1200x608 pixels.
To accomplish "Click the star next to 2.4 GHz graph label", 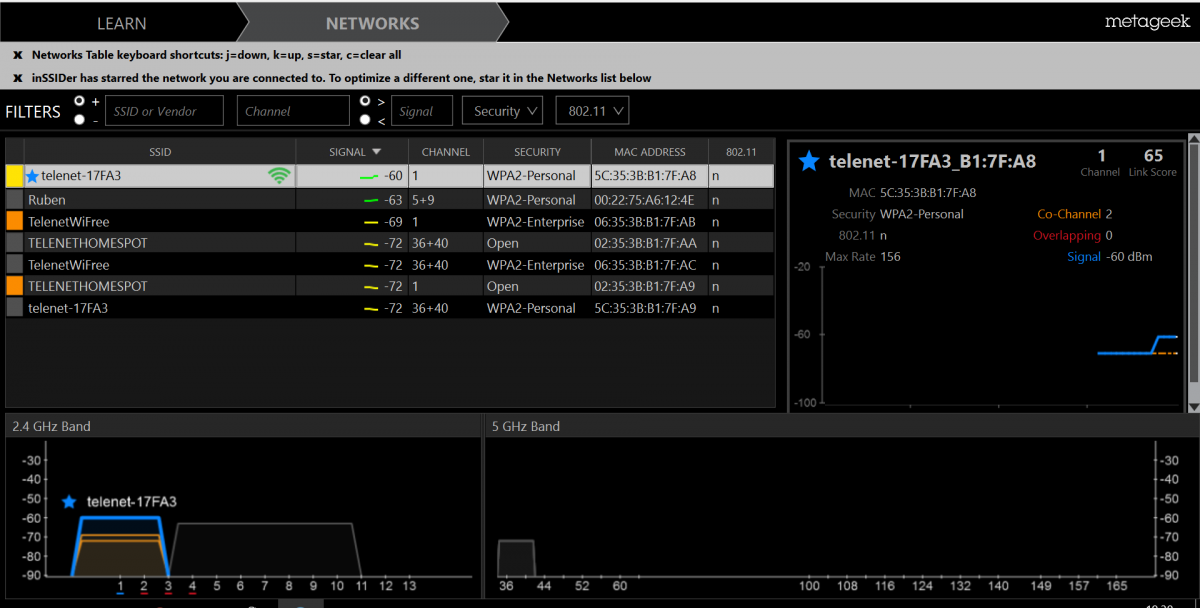I will (x=69, y=502).
